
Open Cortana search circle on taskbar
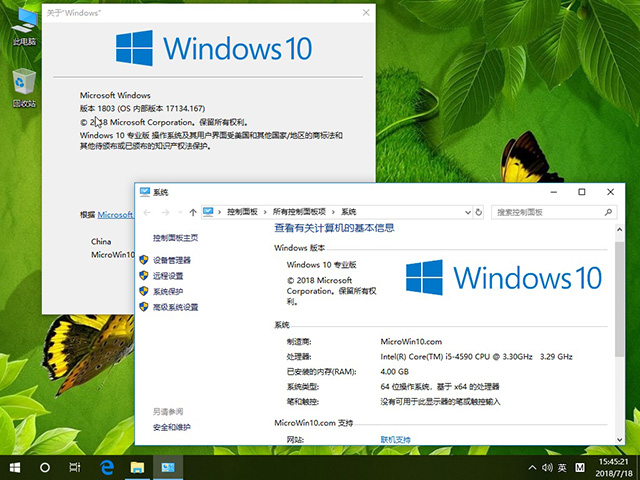45,467
